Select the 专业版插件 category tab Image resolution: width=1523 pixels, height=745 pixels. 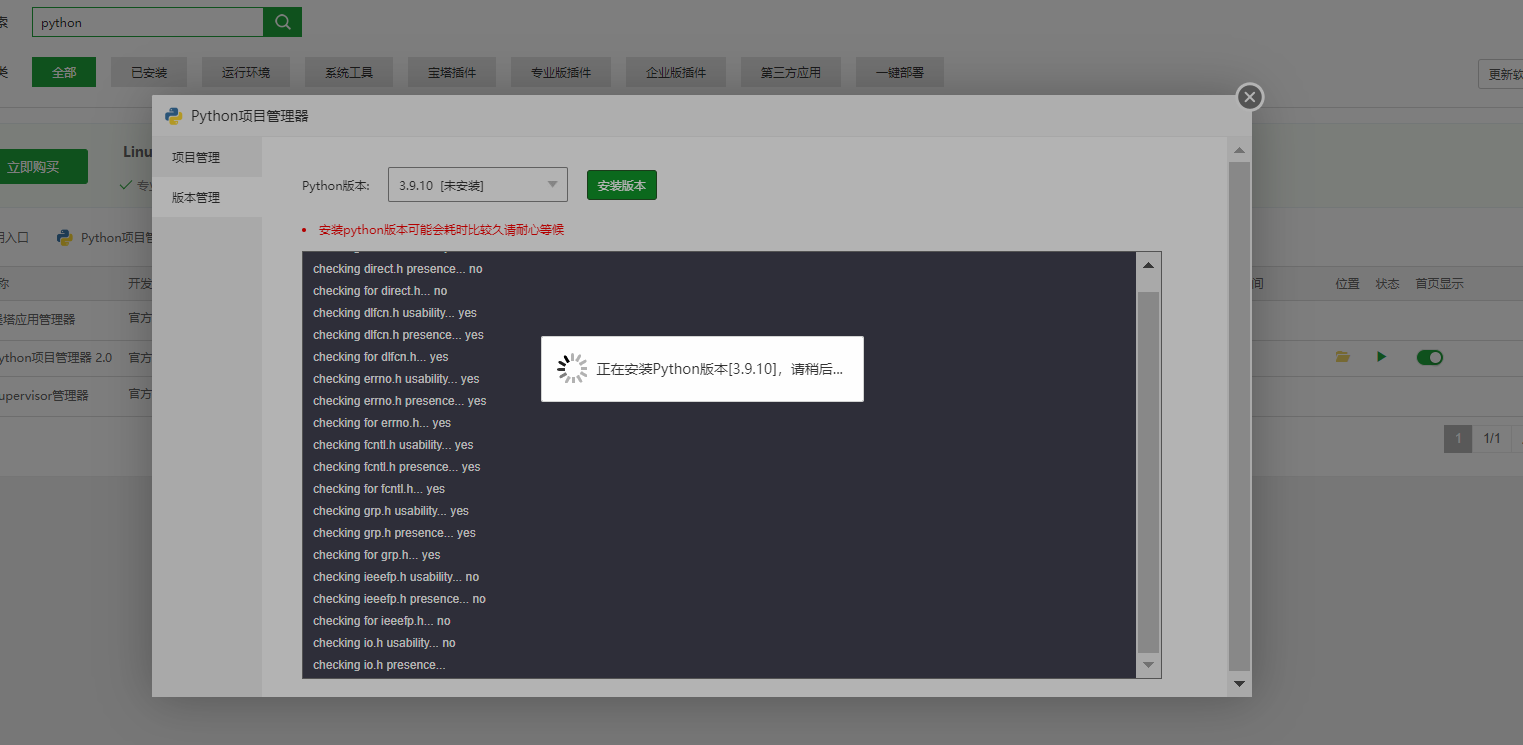[561, 72]
